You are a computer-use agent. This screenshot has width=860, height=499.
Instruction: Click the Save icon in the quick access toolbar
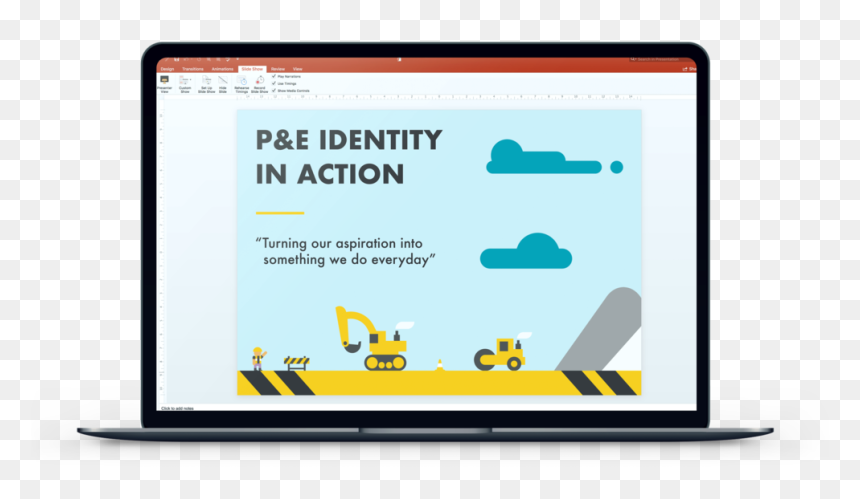tap(177, 59)
